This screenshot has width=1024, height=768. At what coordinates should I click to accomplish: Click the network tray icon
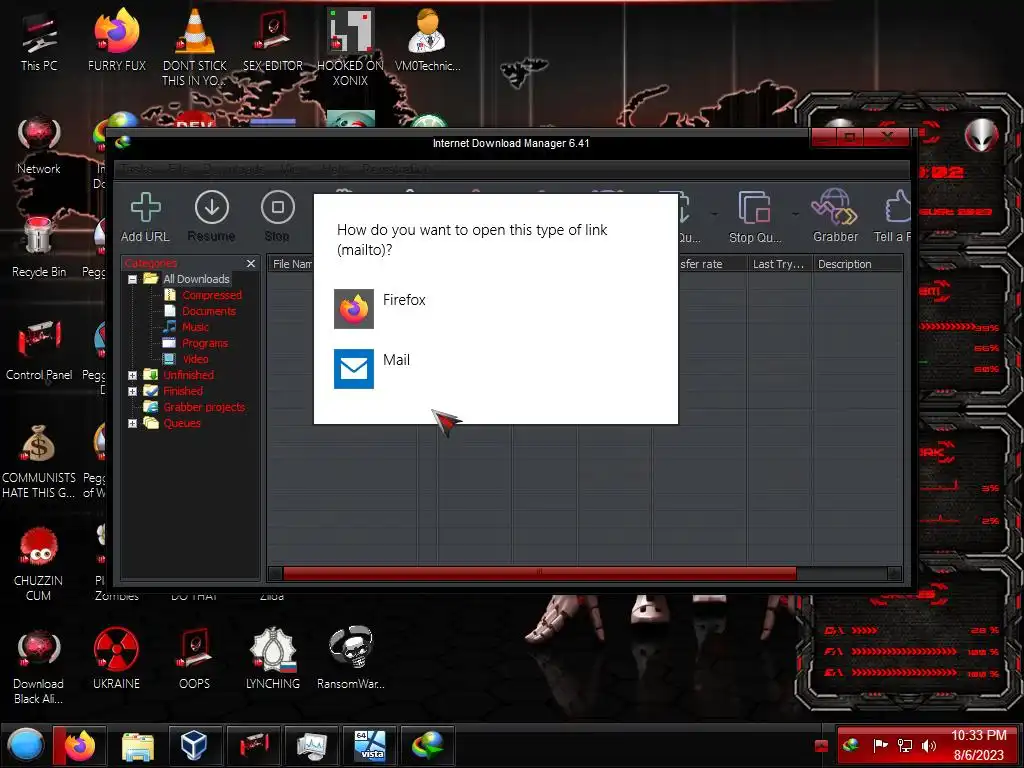point(904,745)
